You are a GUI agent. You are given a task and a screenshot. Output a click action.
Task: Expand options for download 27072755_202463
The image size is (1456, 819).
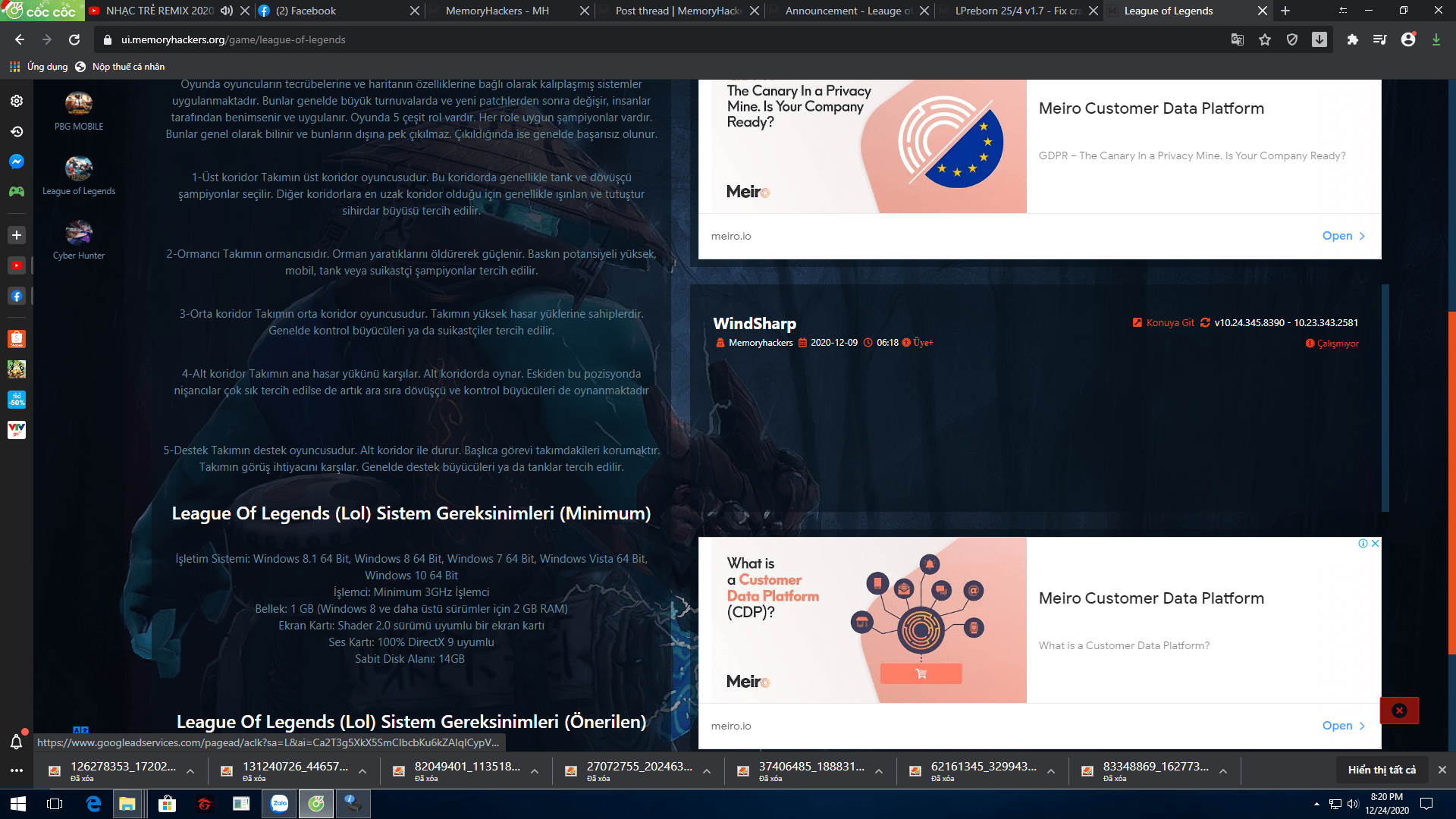[x=707, y=771]
